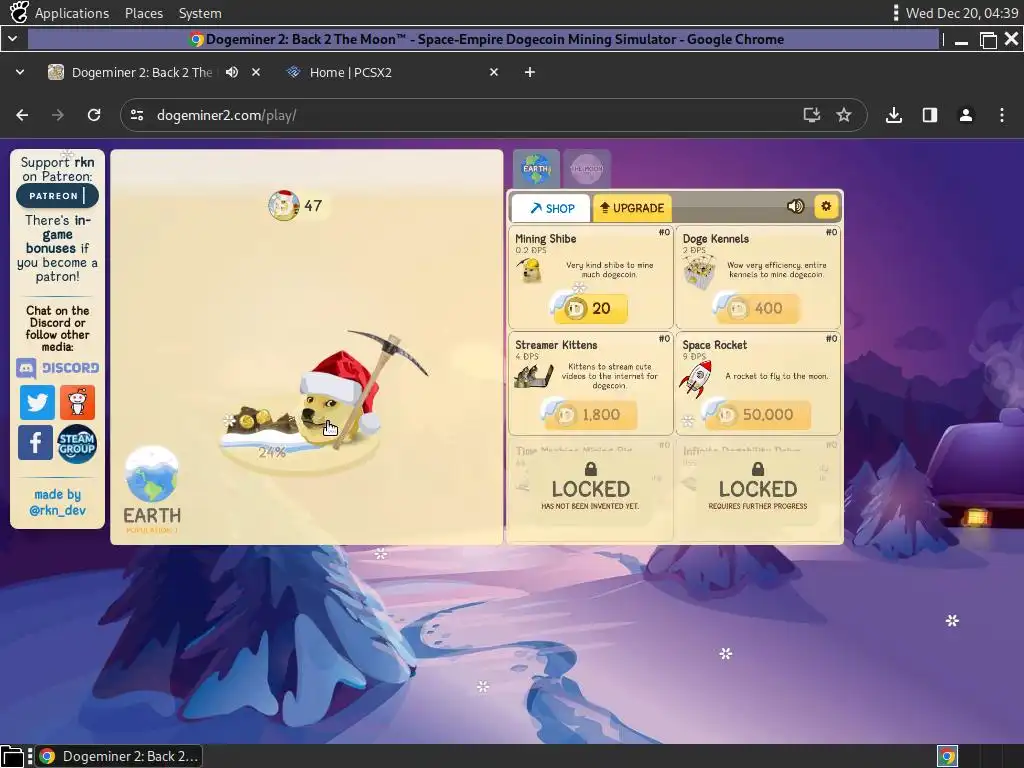Click the Doge Kennels item icon
Image resolution: width=1024 pixels, height=768 pixels.
click(x=699, y=272)
